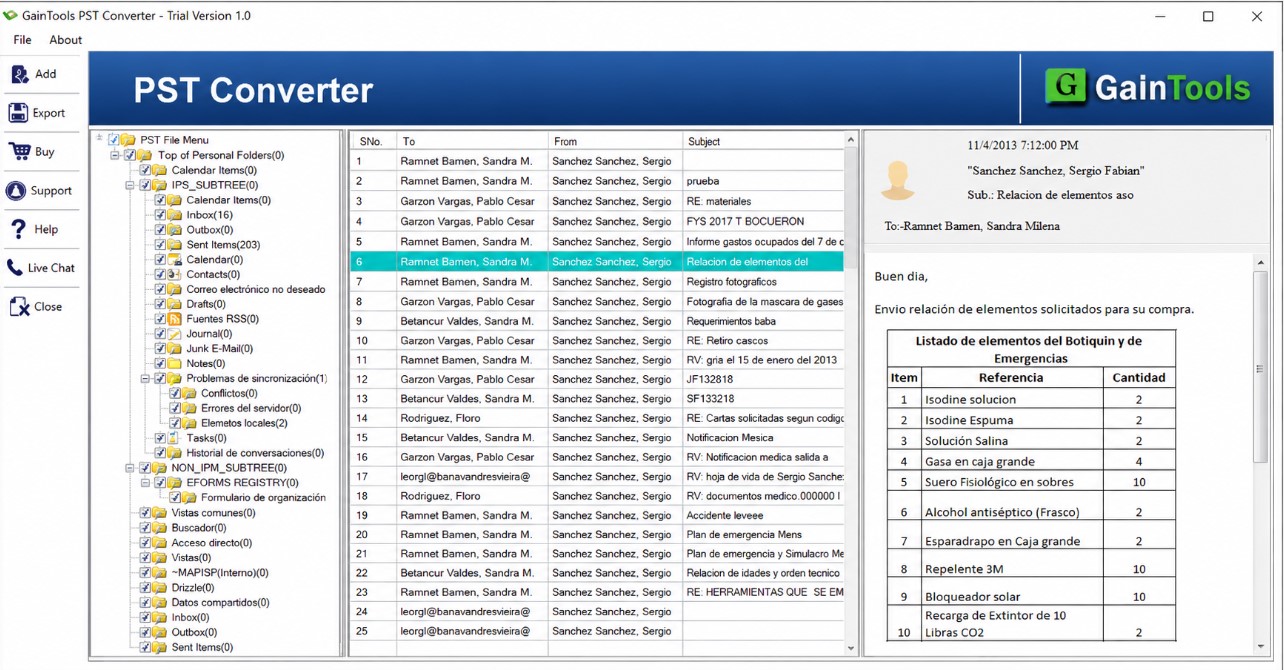Image resolution: width=1284 pixels, height=670 pixels.
Task: Click the Subject column header
Action: [763, 141]
